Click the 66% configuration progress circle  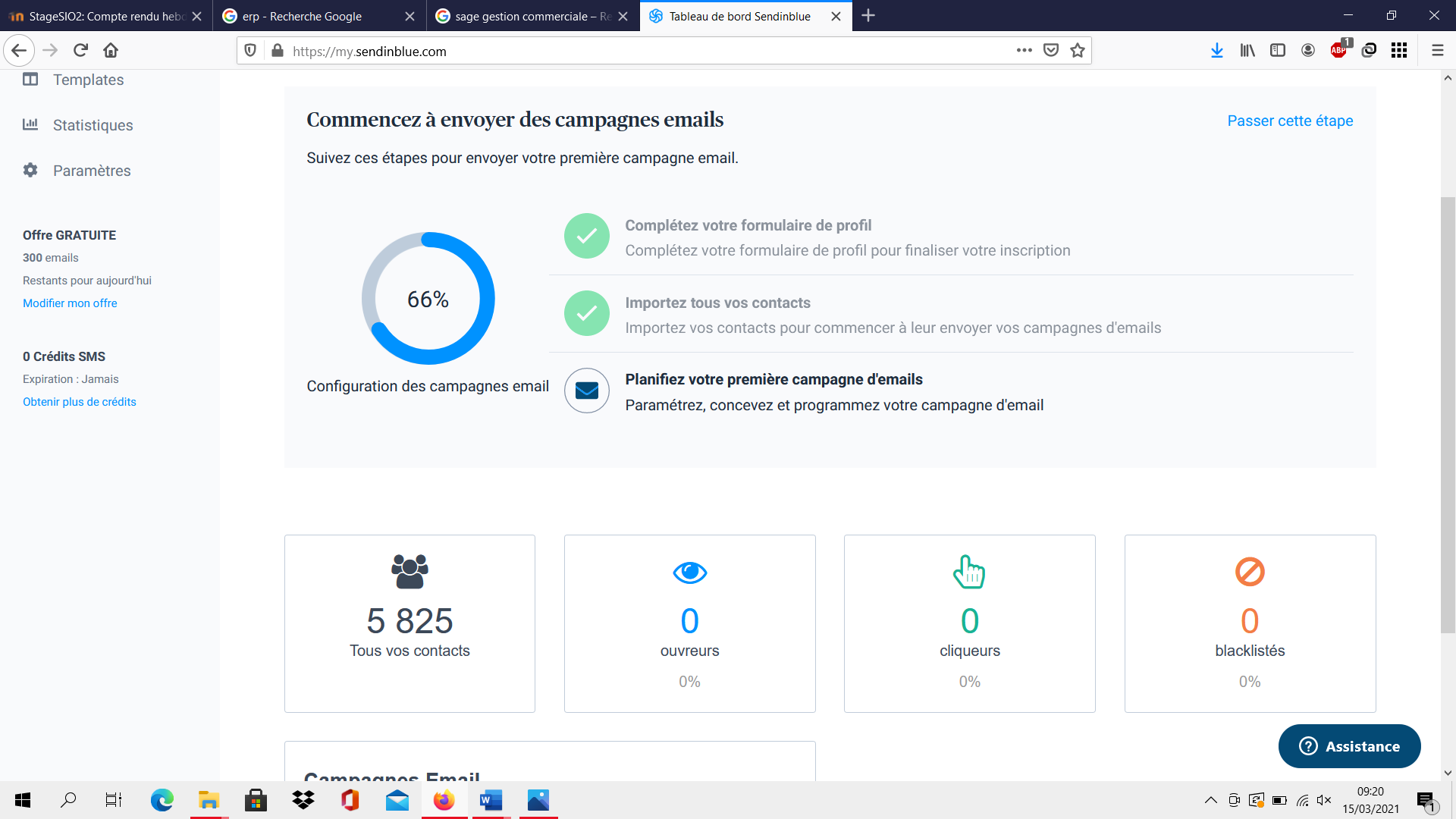[x=428, y=299]
